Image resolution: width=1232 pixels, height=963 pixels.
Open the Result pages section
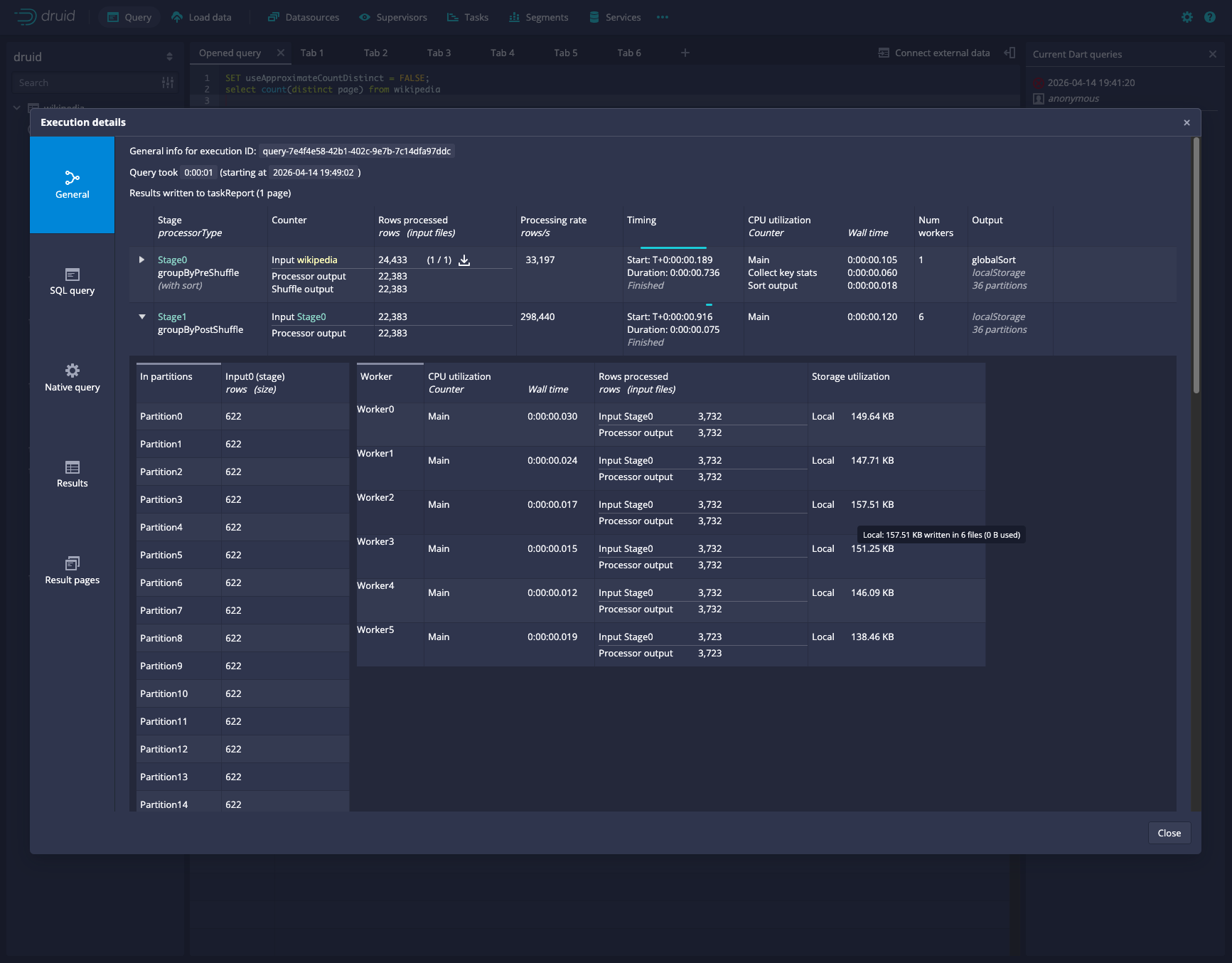click(x=72, y=570)
